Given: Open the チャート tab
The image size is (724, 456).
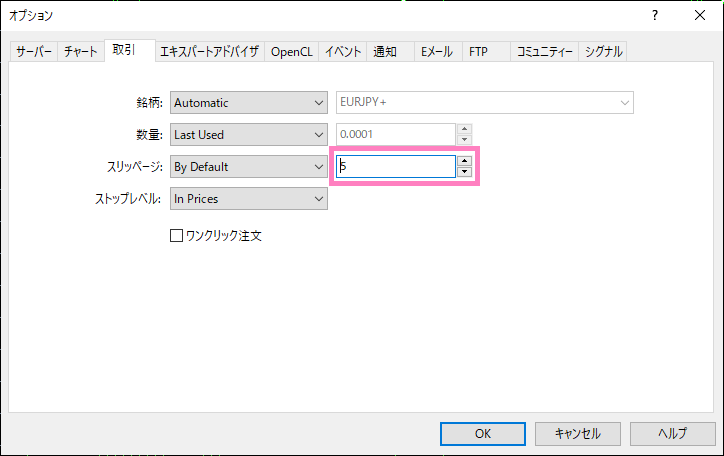Looking at the screenshot, I should [x=80, y=52].
